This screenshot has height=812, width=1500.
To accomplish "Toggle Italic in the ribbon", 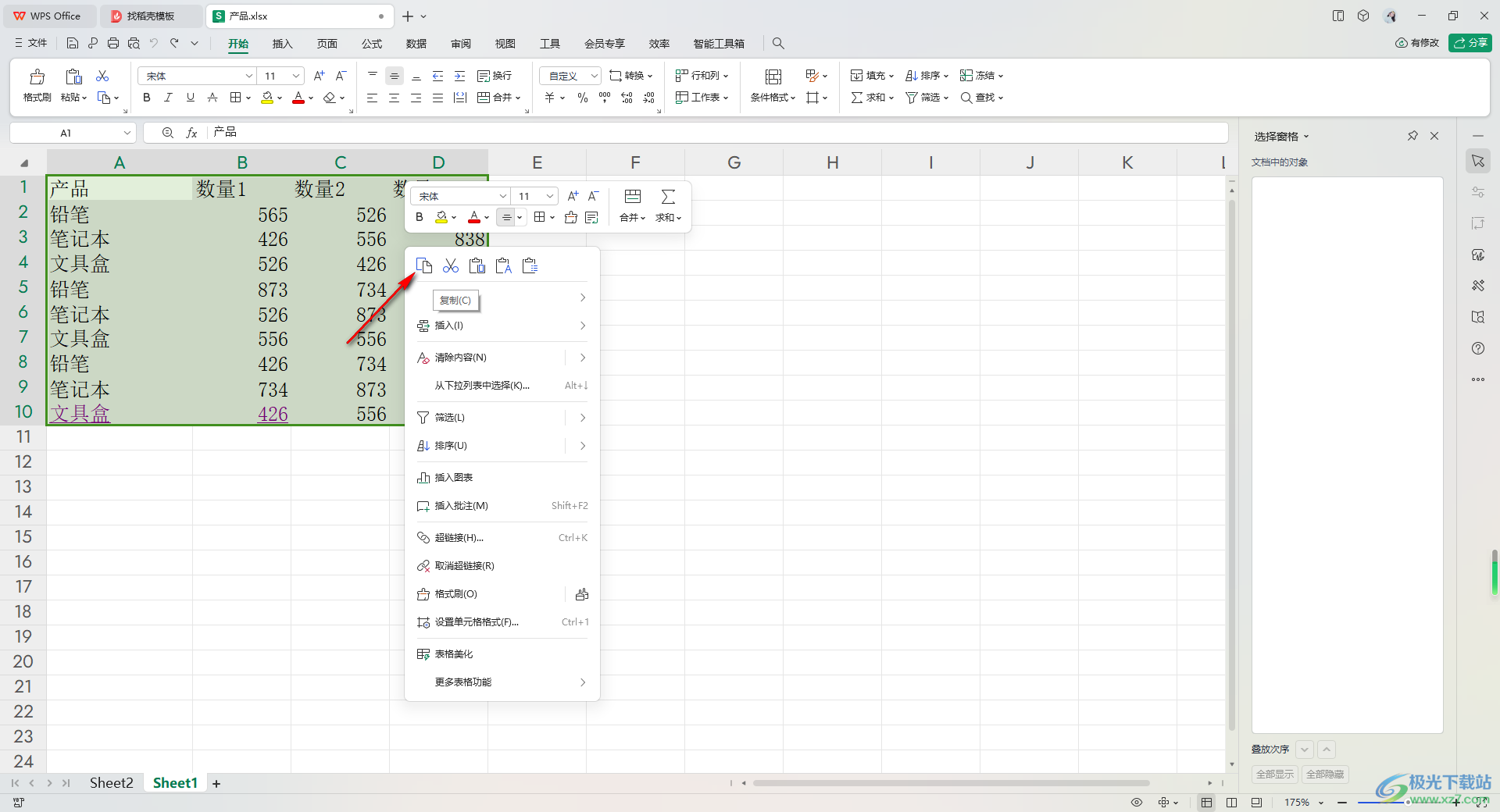I will pyautogui.click(x=168, y=98).
